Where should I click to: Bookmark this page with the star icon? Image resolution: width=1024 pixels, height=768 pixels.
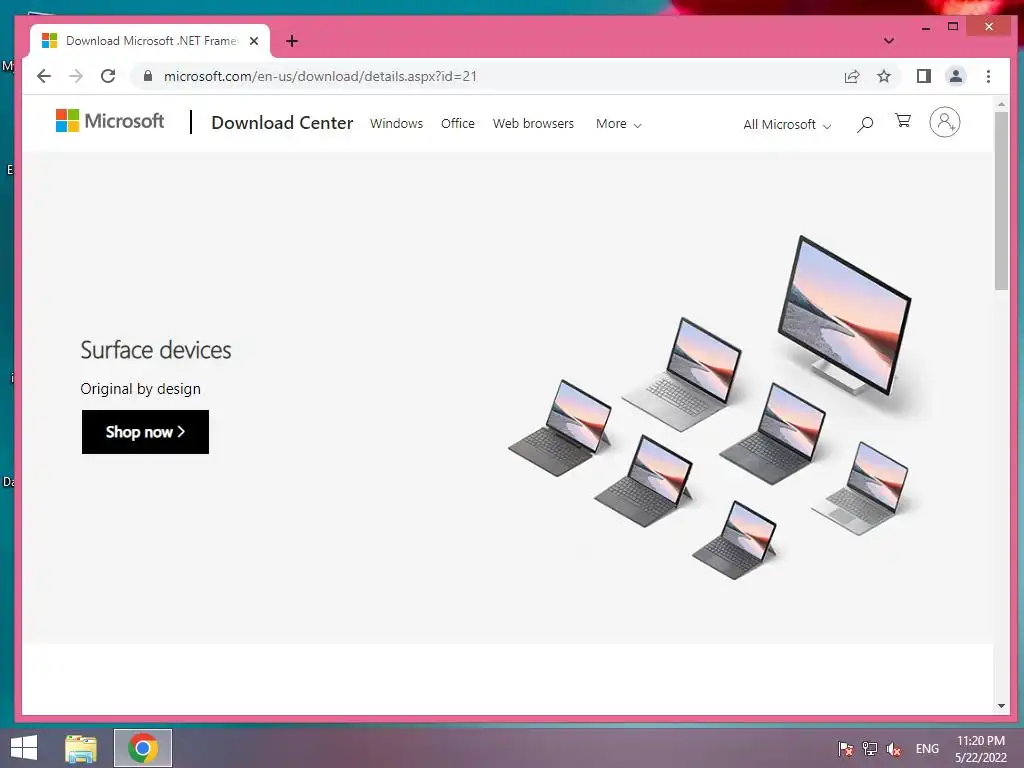pyautogui.click(x=884, y=76)
